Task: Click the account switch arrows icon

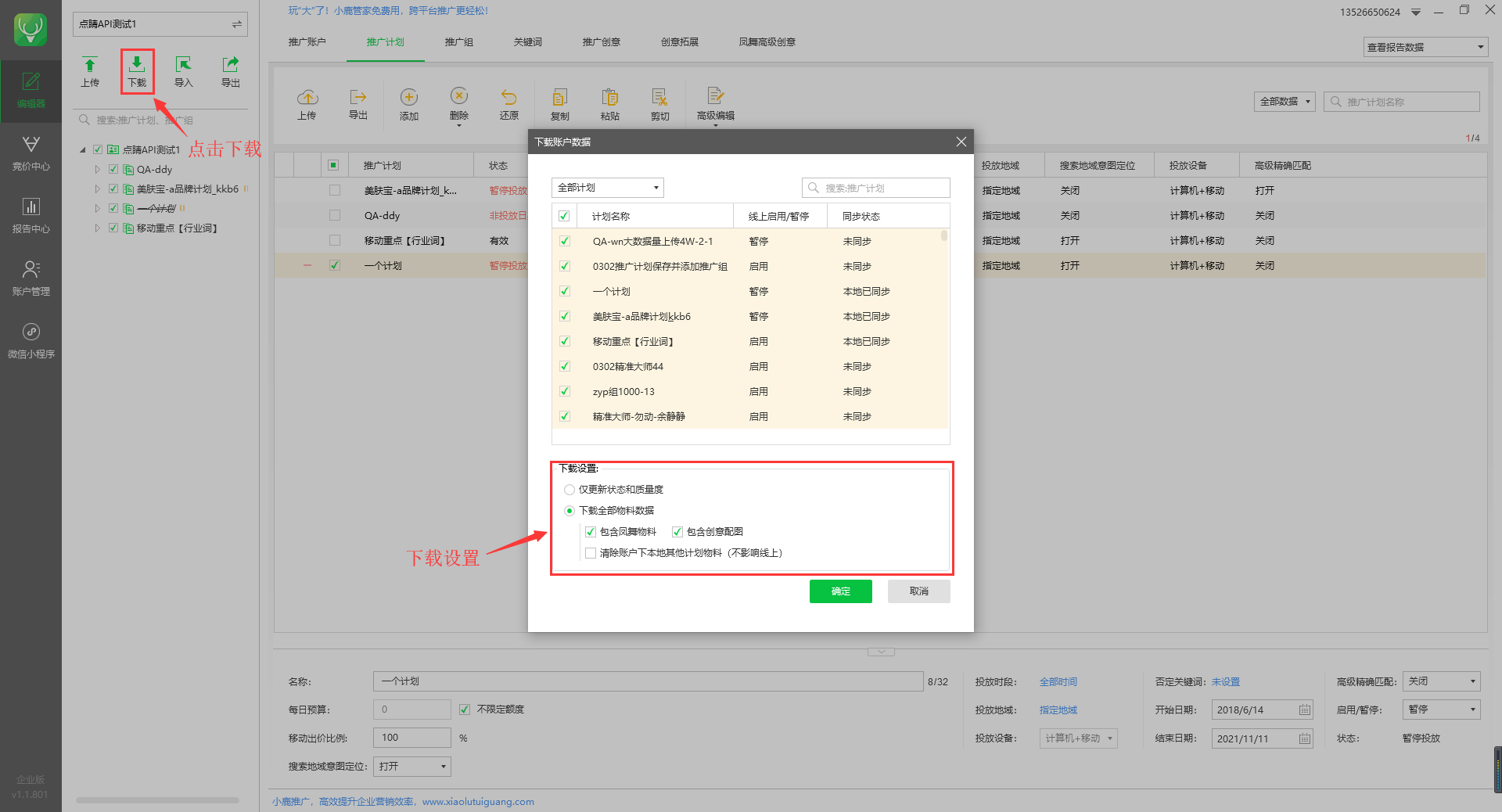Action: click(236, 24)
